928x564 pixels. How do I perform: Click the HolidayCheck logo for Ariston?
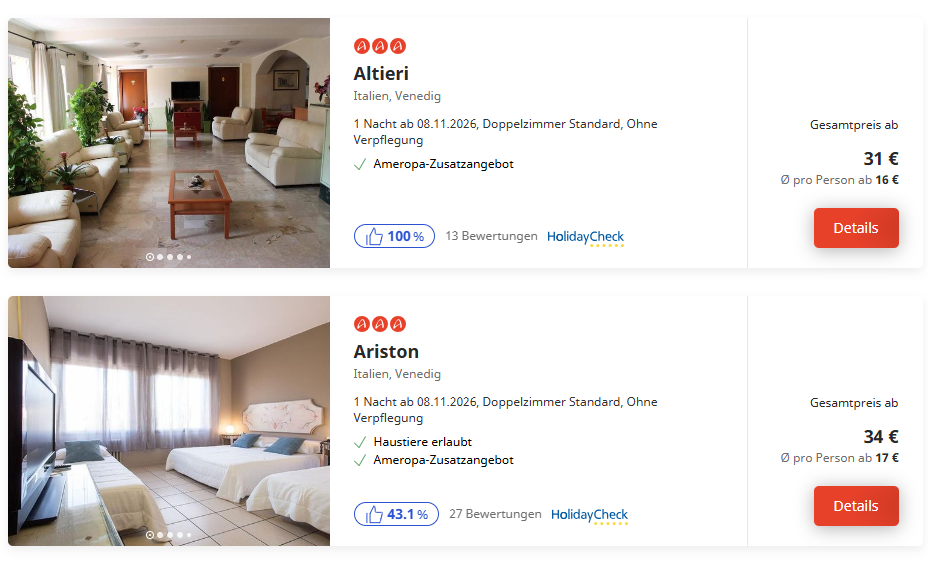click(x=589, y=515)
